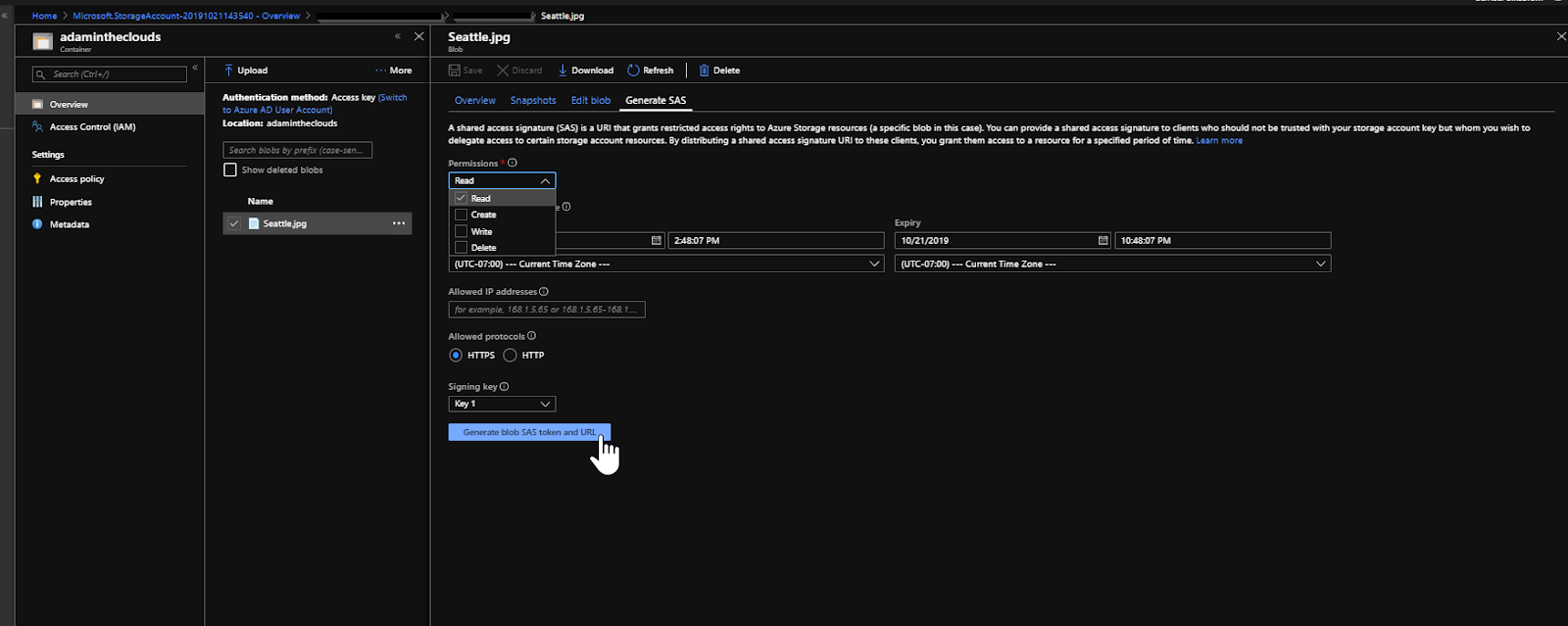Enable the Delete permission checkbox
The height and width of the screenshot is (626, 1568).
coord(461,248)
